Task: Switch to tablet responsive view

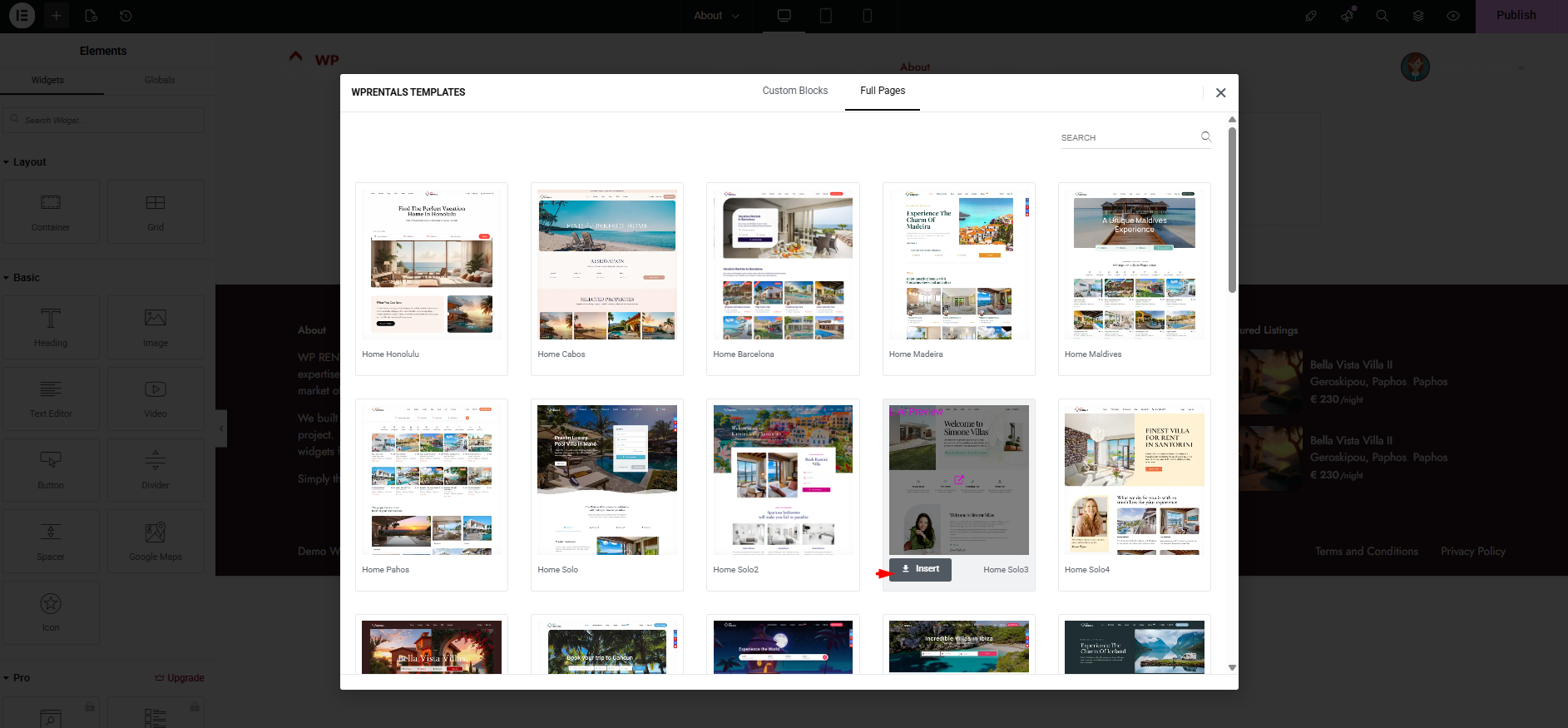Action: point(825,16)
